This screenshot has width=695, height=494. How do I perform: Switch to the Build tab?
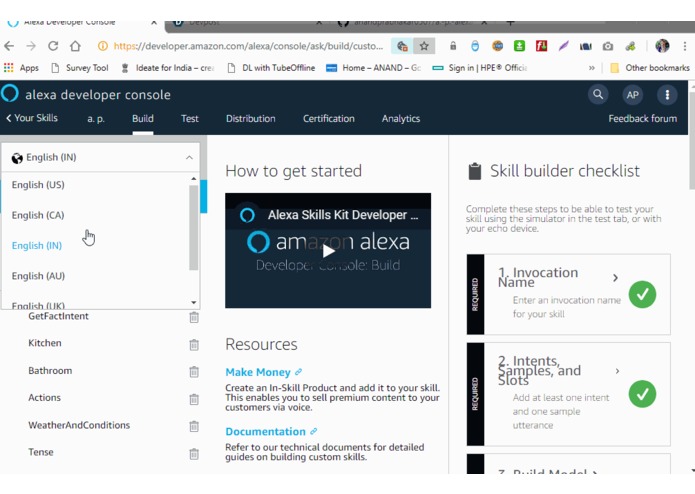point(143,119)
